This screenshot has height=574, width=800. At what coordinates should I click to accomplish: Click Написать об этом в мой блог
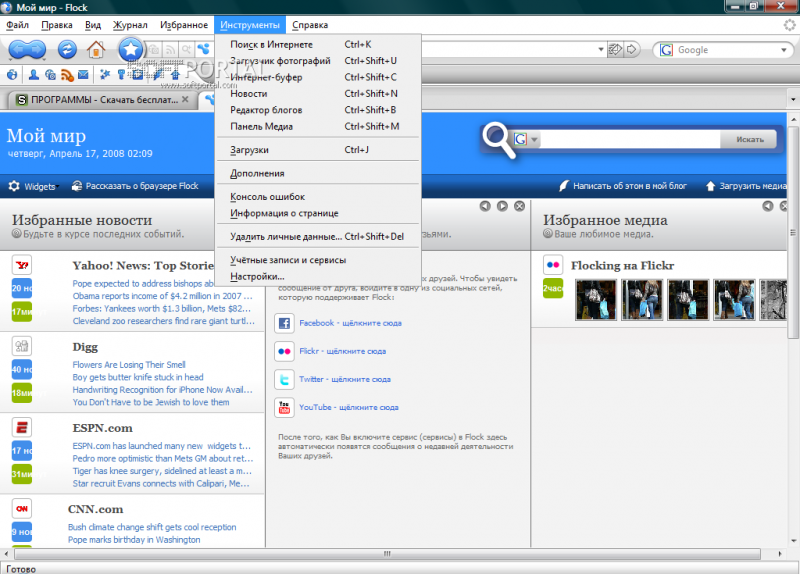coord(622,186)
